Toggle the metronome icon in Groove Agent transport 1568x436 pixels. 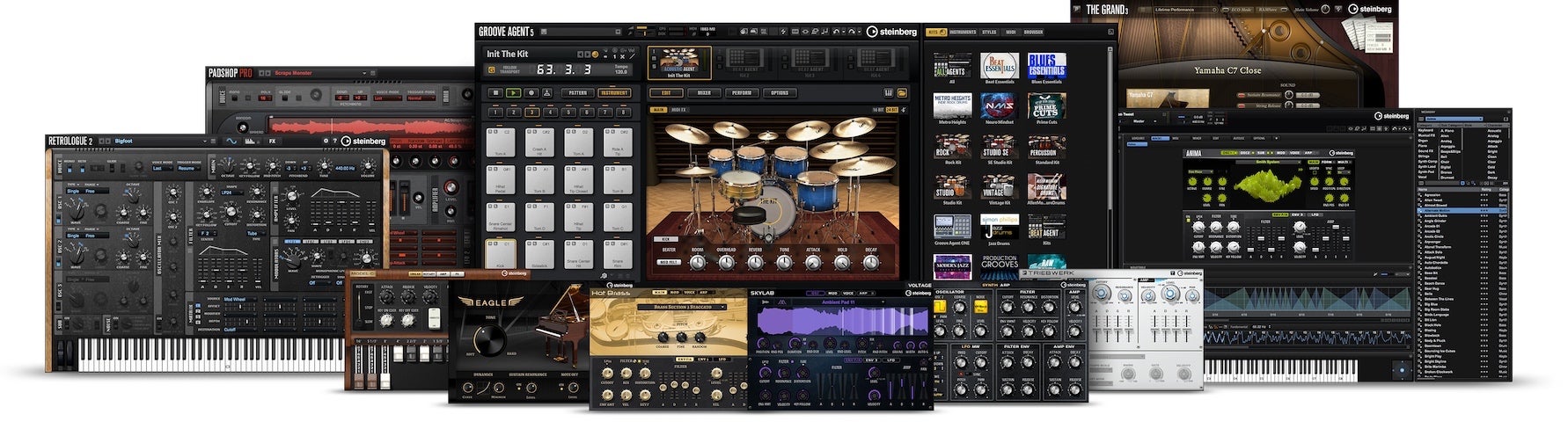(546, 92)
